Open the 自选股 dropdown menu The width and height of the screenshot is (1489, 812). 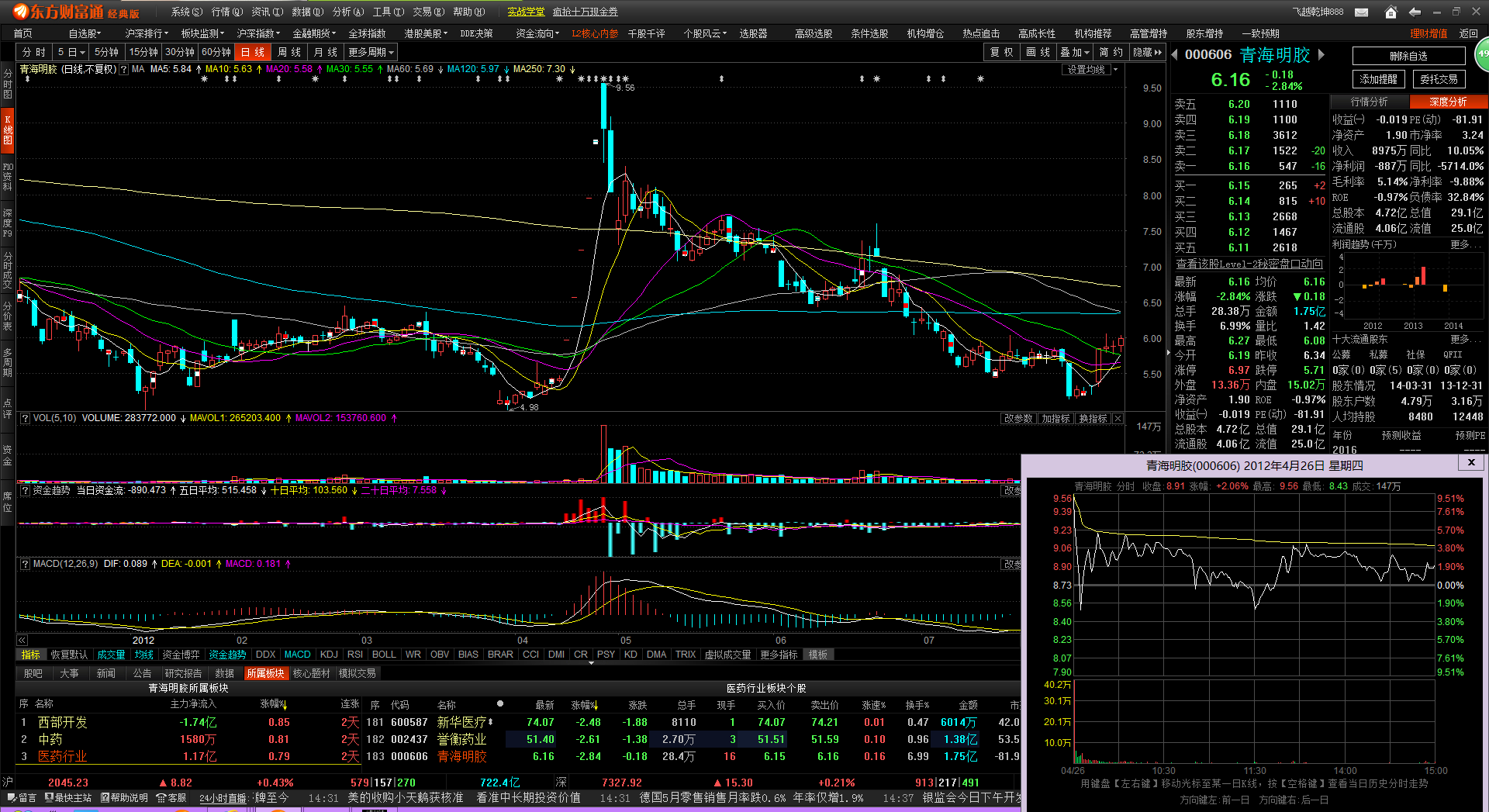pyautogui.click(x=86, y=33)
